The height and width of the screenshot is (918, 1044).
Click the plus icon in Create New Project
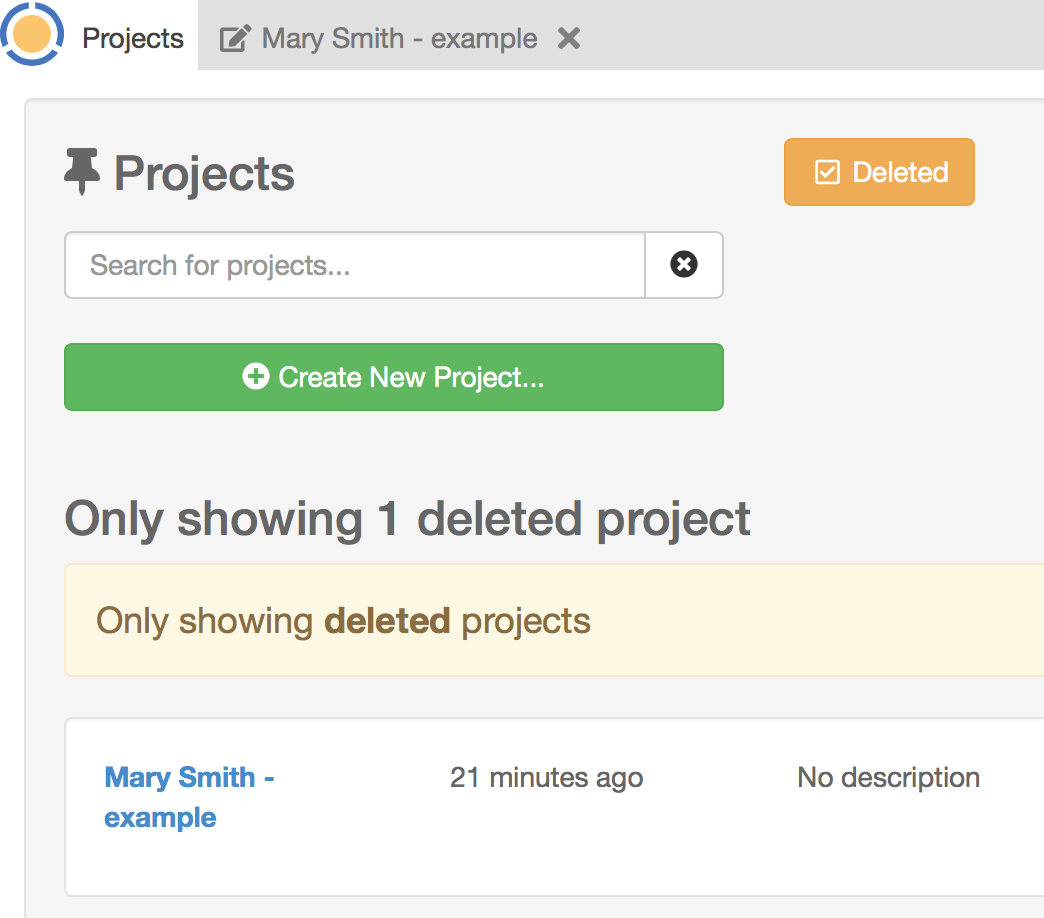coord(256,377)
